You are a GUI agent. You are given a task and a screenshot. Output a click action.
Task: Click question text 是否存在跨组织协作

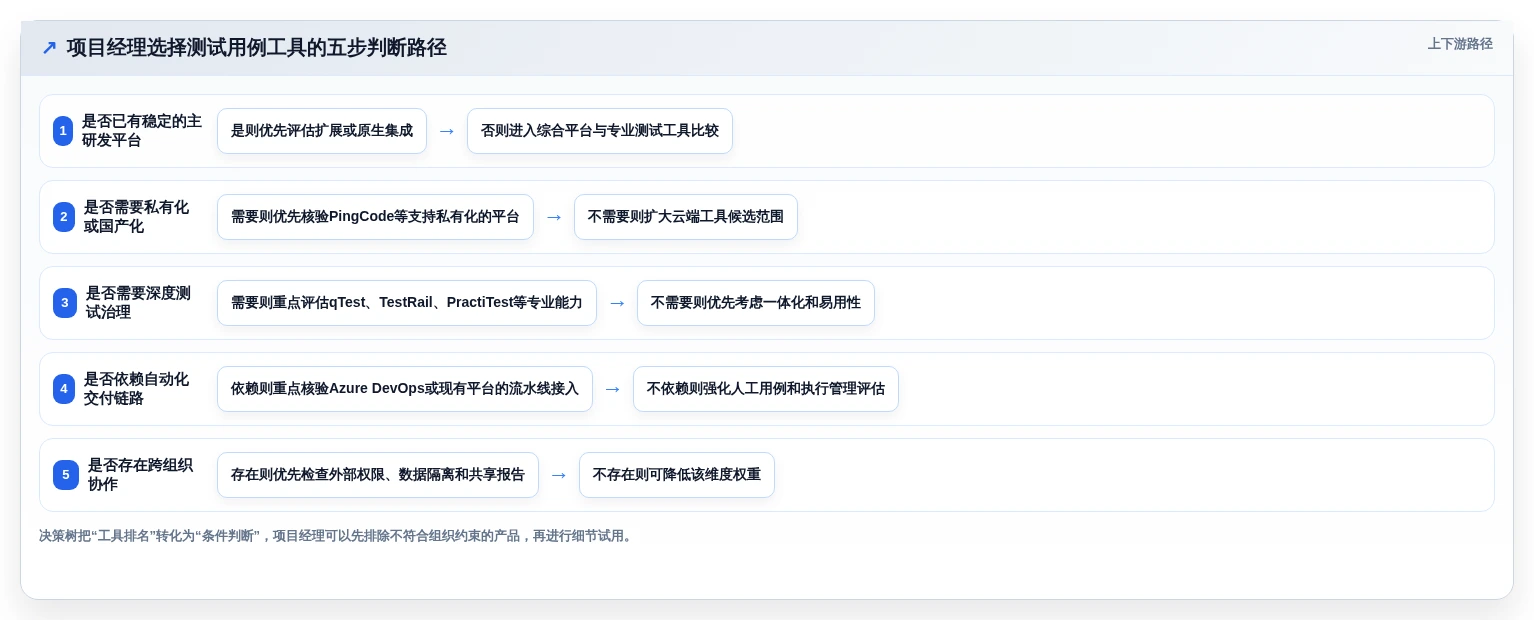point(140,475)
